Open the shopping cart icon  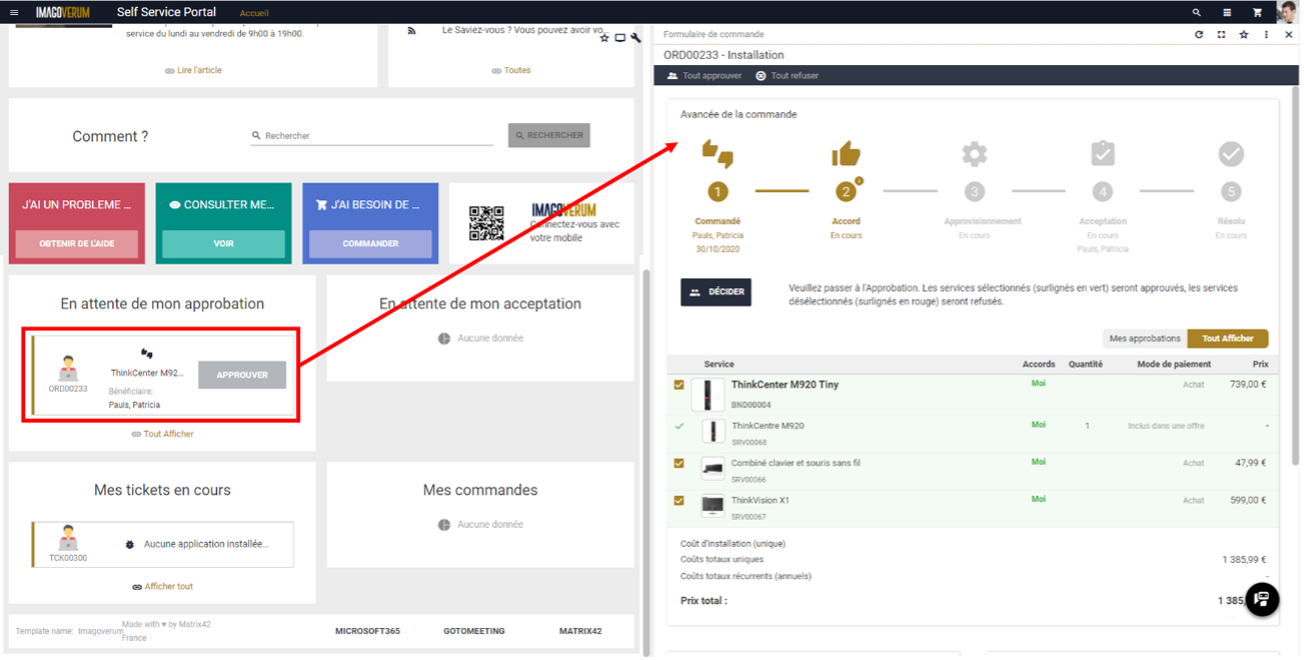click(x=1257, y=12)
